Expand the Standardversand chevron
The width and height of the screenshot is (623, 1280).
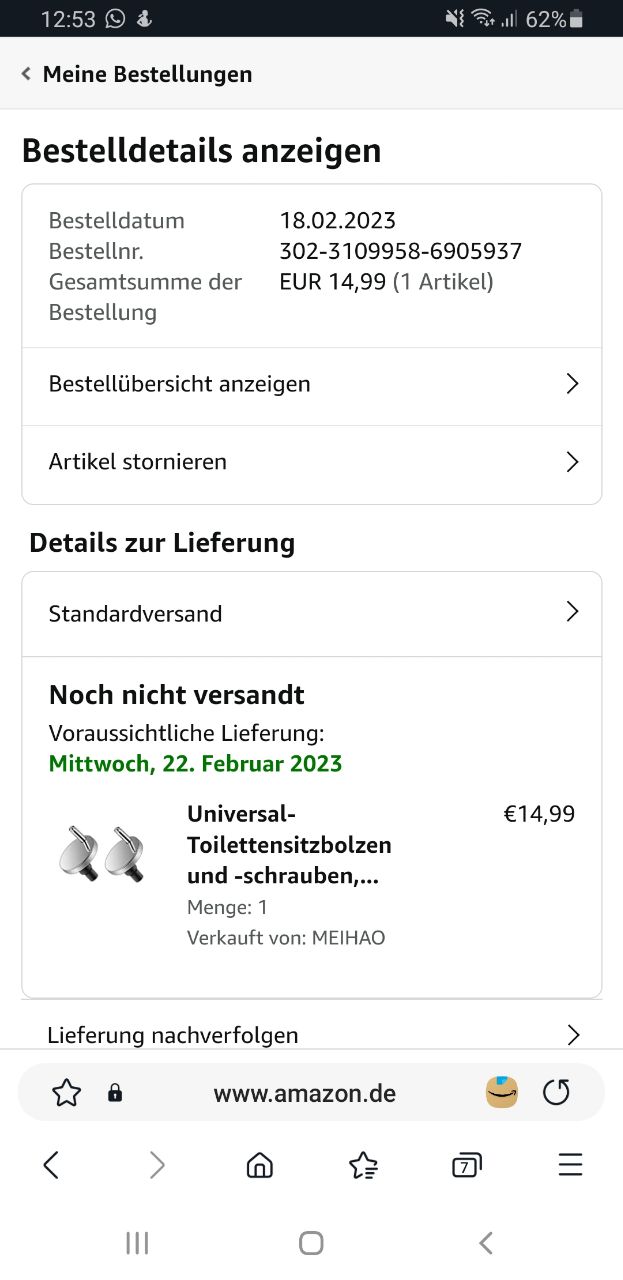[x=572, y=613]
